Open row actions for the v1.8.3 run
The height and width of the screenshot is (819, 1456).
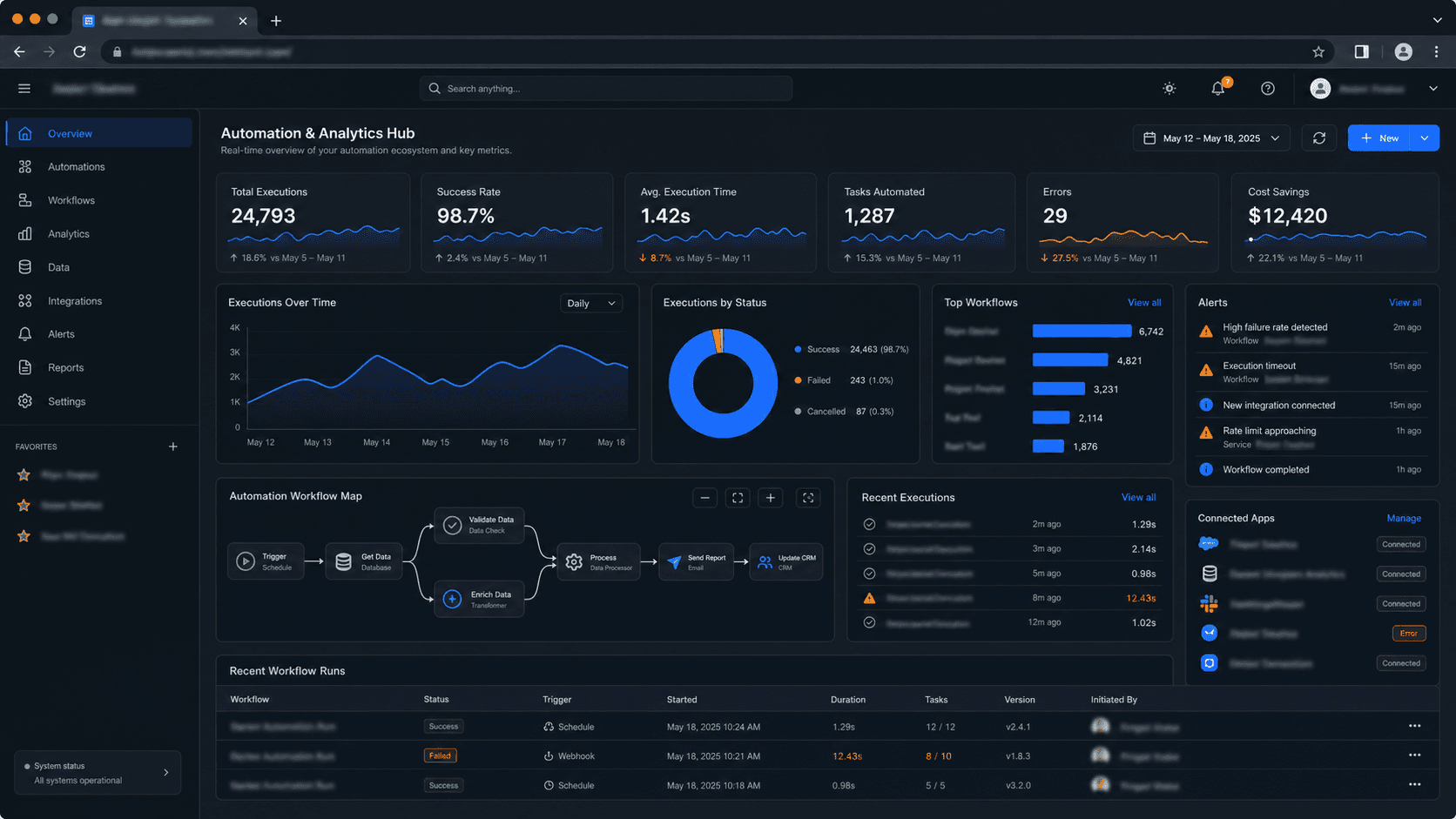pyautogui.click(x=1415, y=755)
